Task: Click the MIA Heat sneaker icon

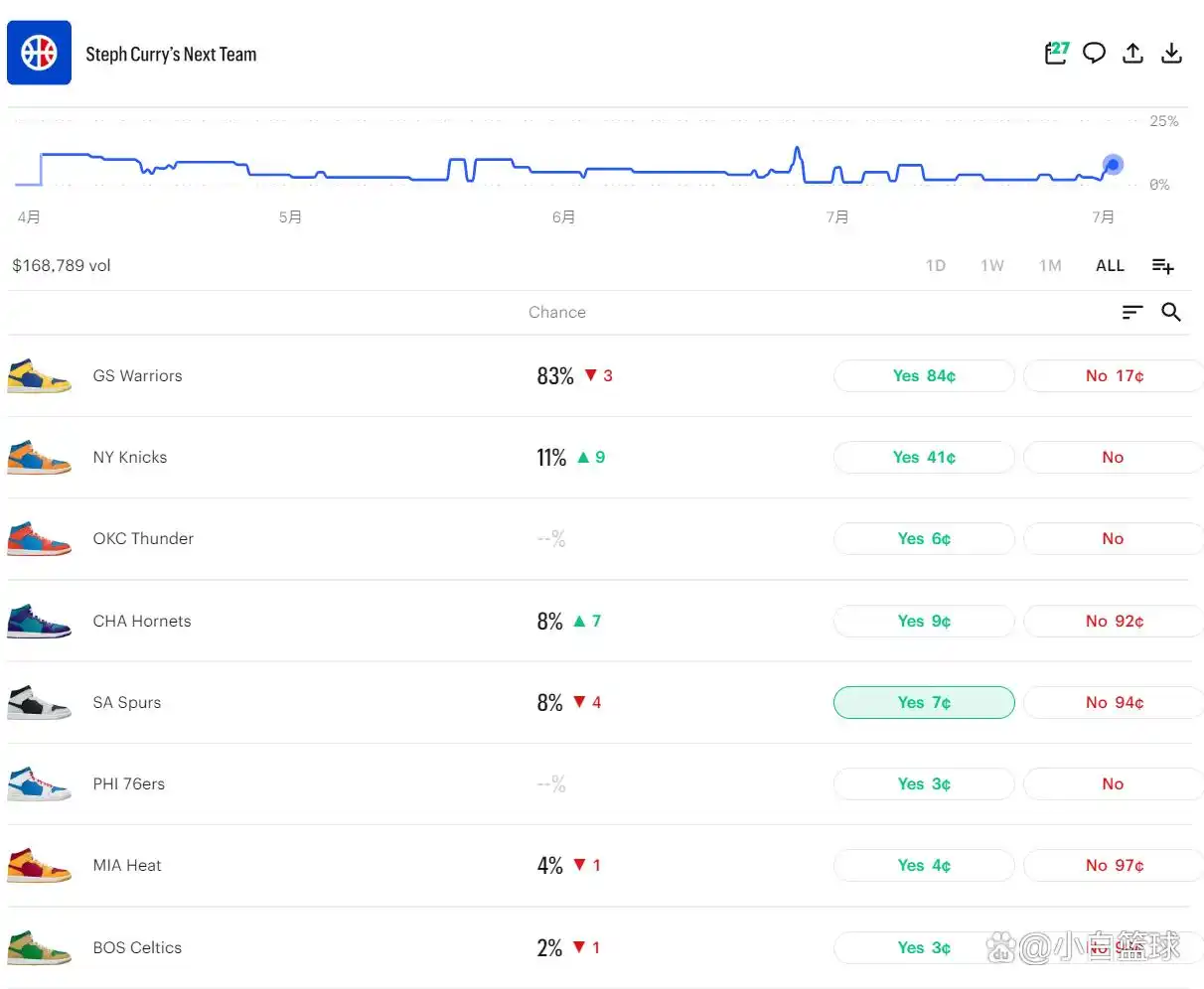Action: coord(39,865)
